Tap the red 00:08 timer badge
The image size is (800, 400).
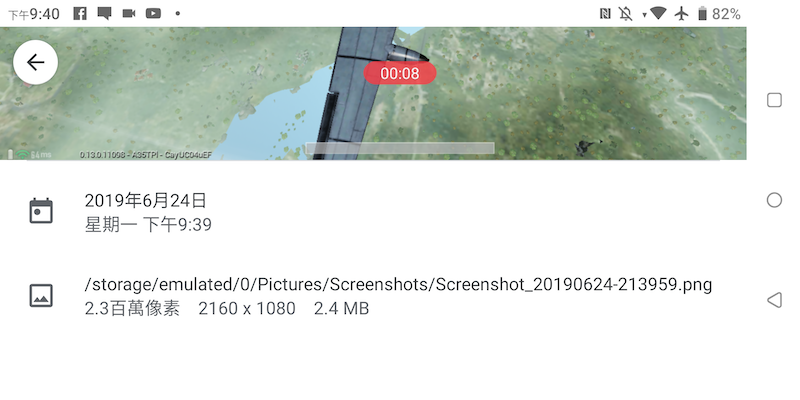pos(400,73)
